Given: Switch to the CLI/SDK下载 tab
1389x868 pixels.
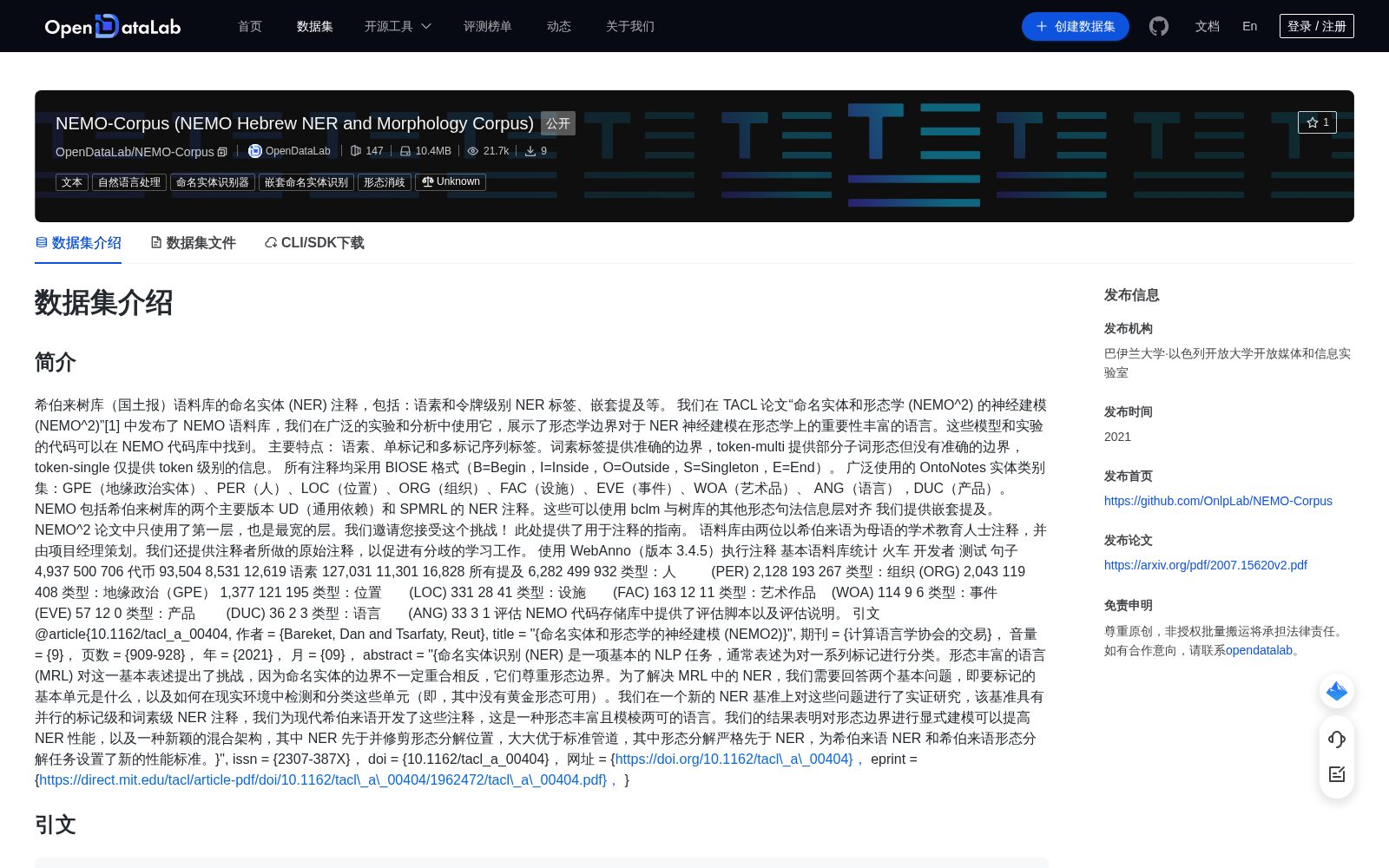Looking at the screenshot, I should click(314, 243).
